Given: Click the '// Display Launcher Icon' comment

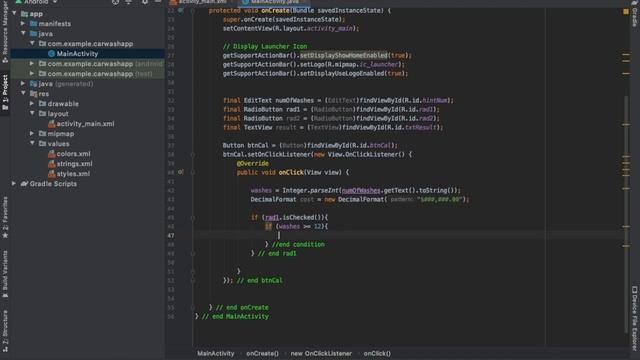Looking at the screenshot, I should pos(265,47).
